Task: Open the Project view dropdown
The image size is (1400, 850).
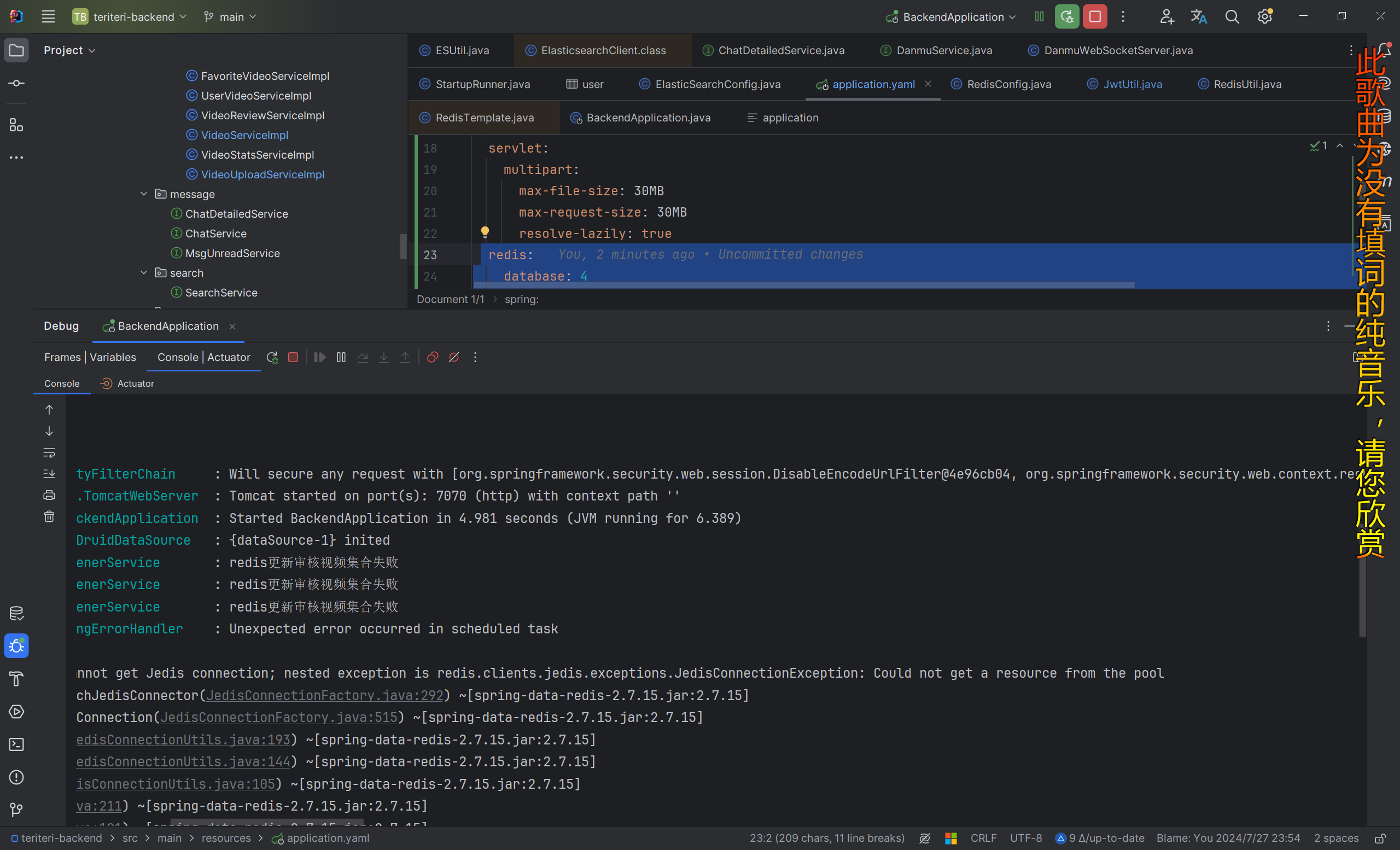Action: coord(69,50)
